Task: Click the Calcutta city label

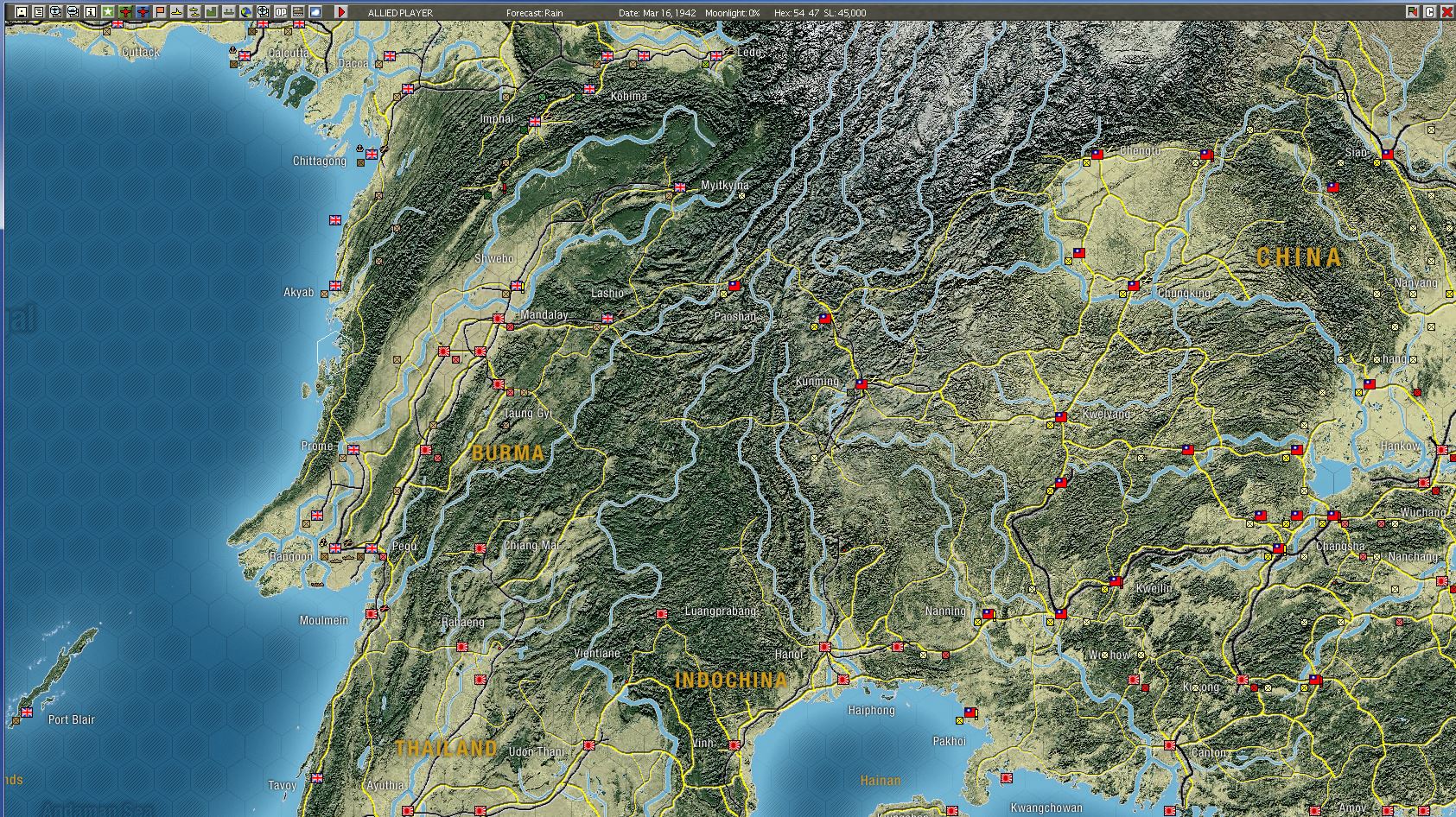Action: [x=288, y=53]
